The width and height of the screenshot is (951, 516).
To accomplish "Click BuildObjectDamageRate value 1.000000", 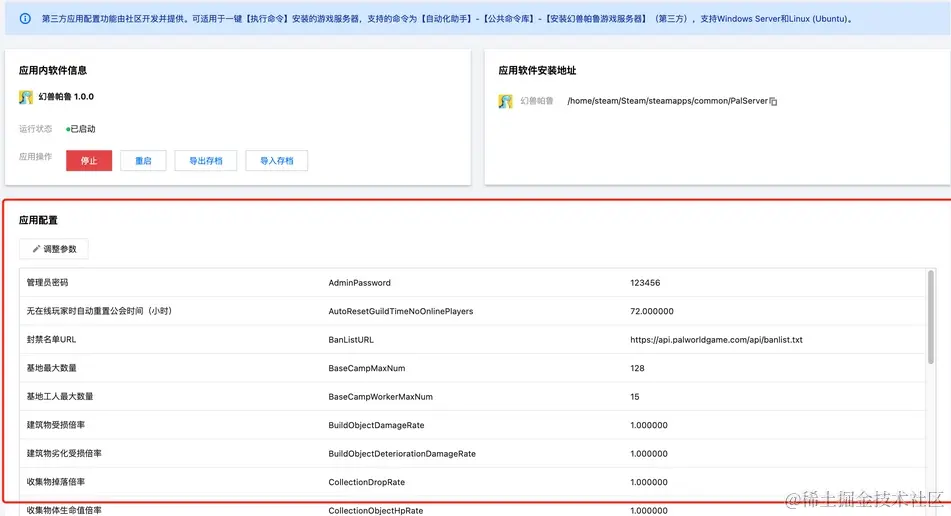I will coord(649,426).
